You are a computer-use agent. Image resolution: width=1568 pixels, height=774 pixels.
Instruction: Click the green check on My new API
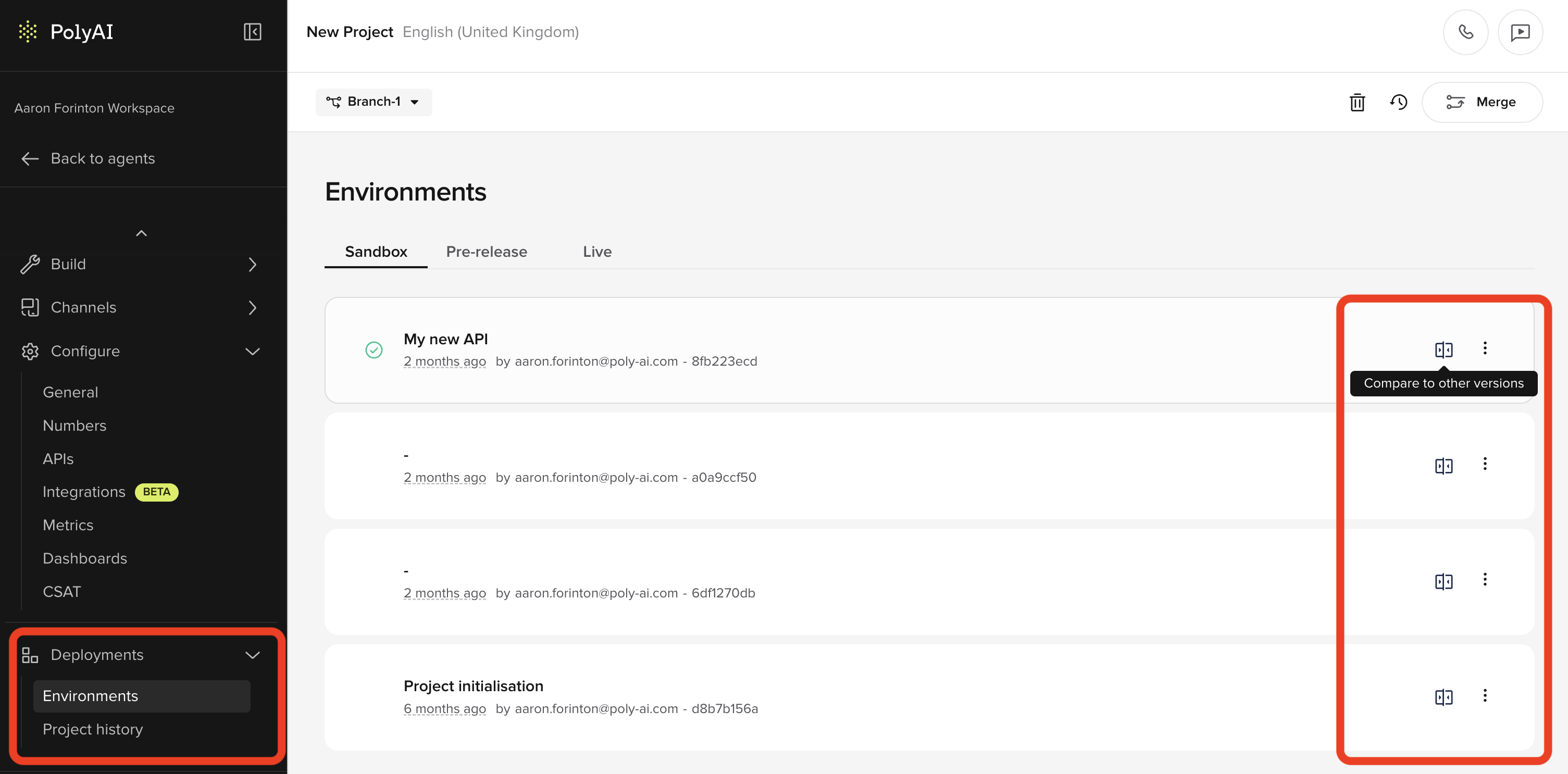pos(374,350)
